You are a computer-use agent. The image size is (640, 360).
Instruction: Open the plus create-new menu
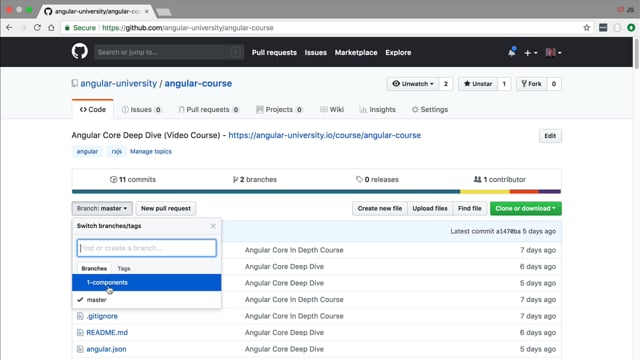[x=530, y=53]
